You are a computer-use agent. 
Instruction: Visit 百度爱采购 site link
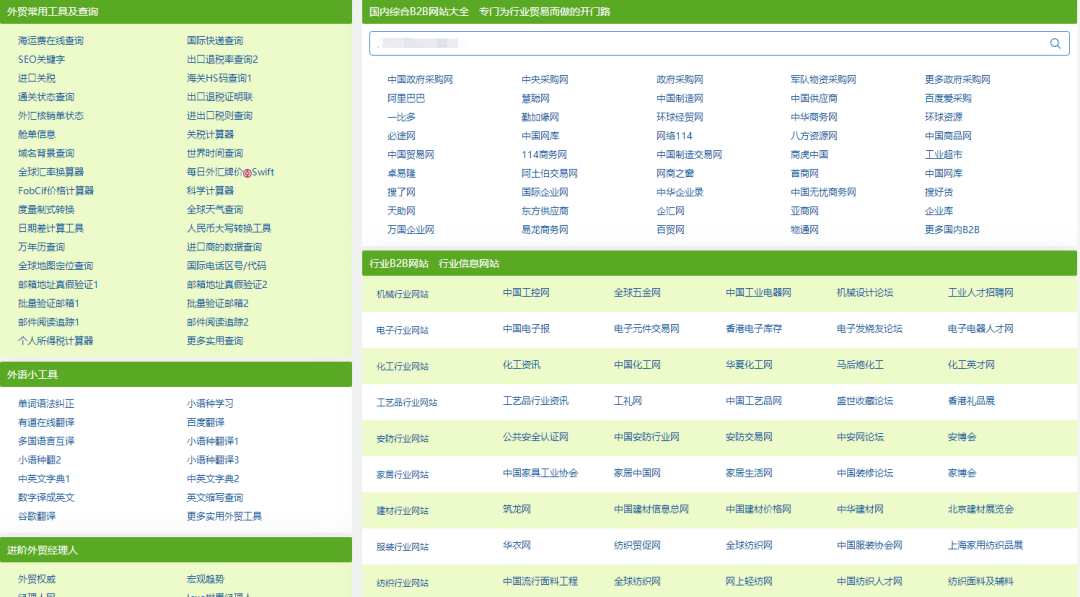click(x=948, y=98)
